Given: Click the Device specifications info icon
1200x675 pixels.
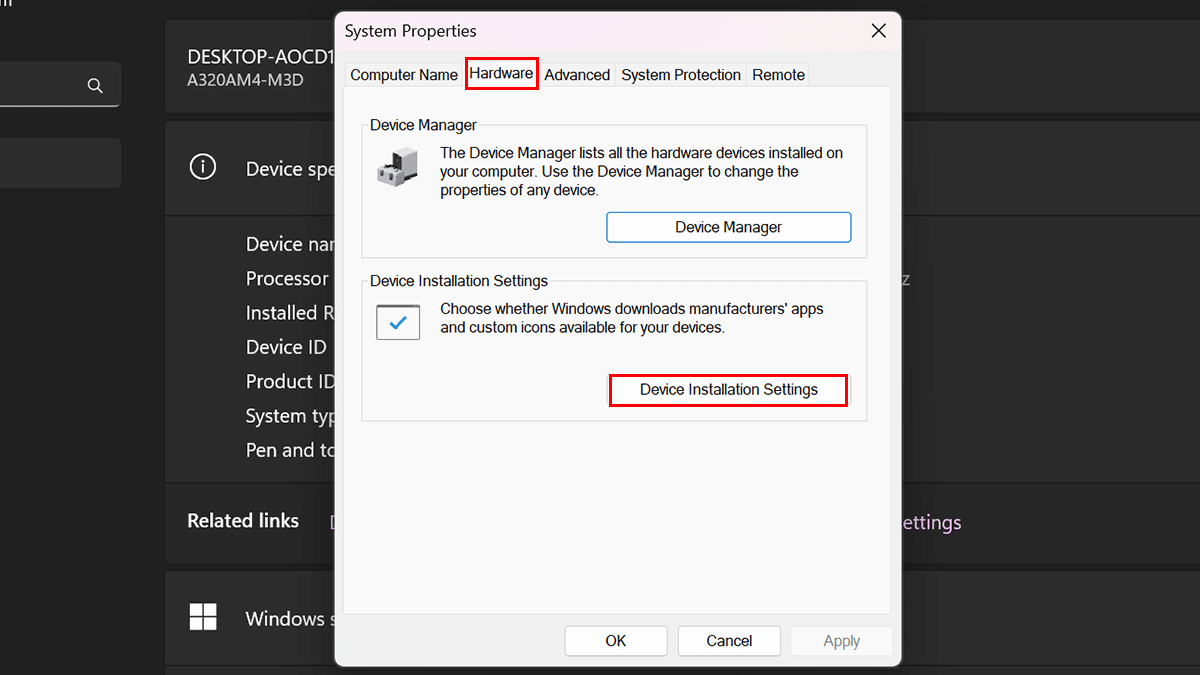Looking at the screenshot, I should click(x=203, y=167).
